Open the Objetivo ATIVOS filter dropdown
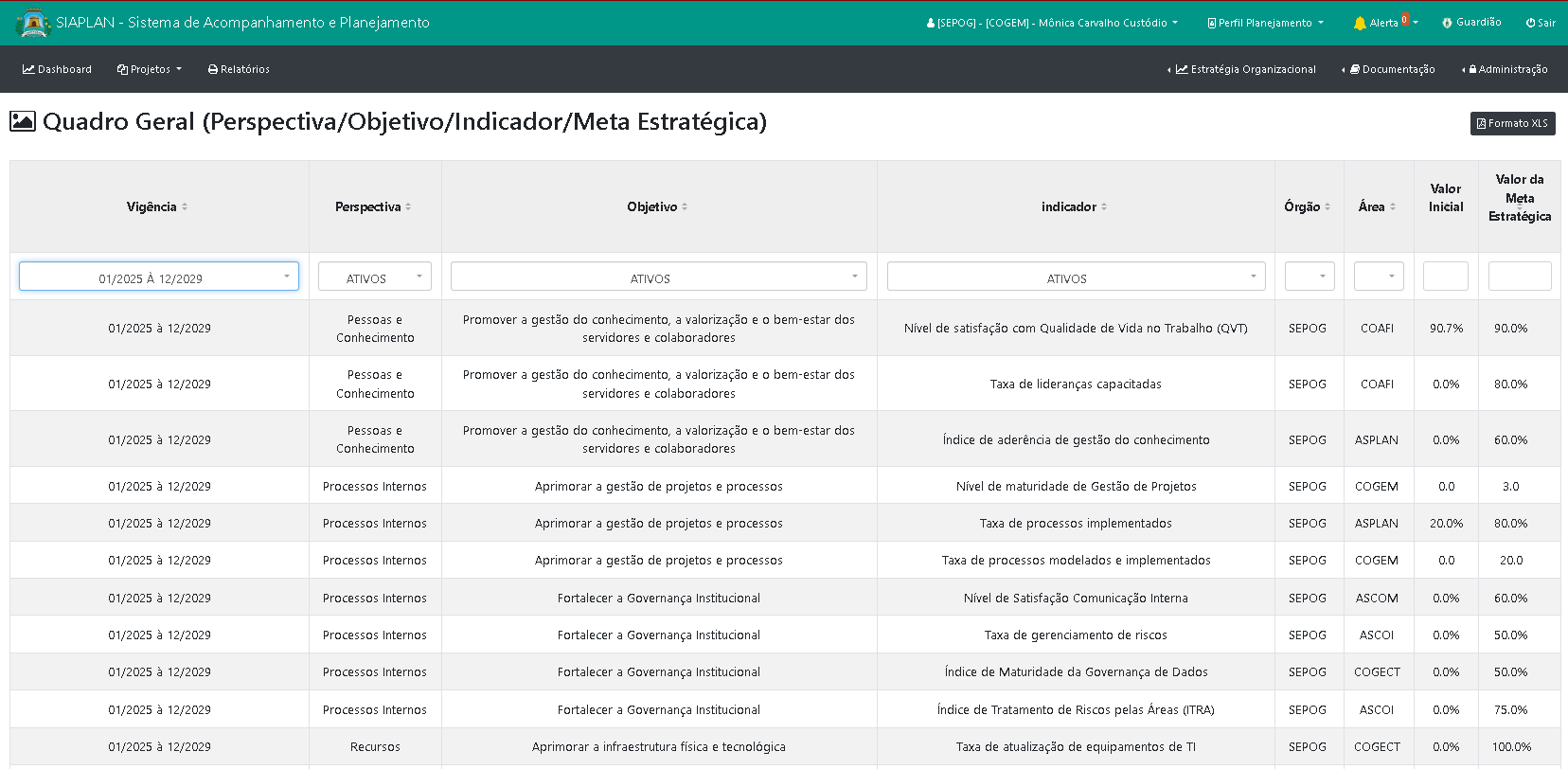This screenshot has width=1568, height=769. coord(659,277)
